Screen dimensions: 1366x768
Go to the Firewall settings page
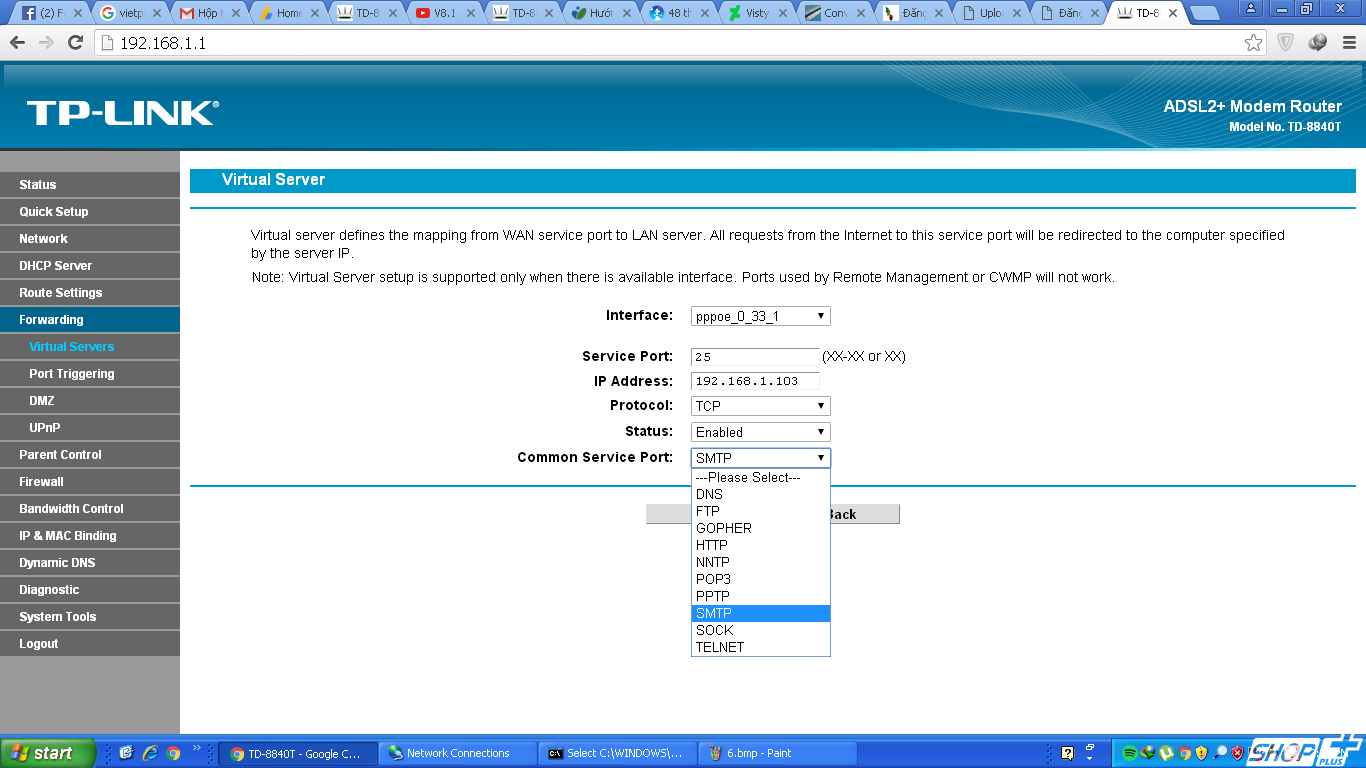click(42, 482)
